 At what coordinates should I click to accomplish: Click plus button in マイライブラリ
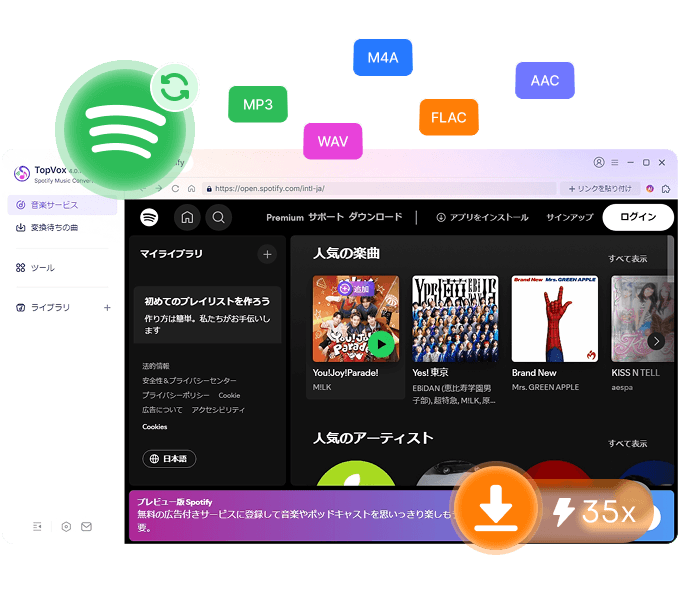click(267, 254)
